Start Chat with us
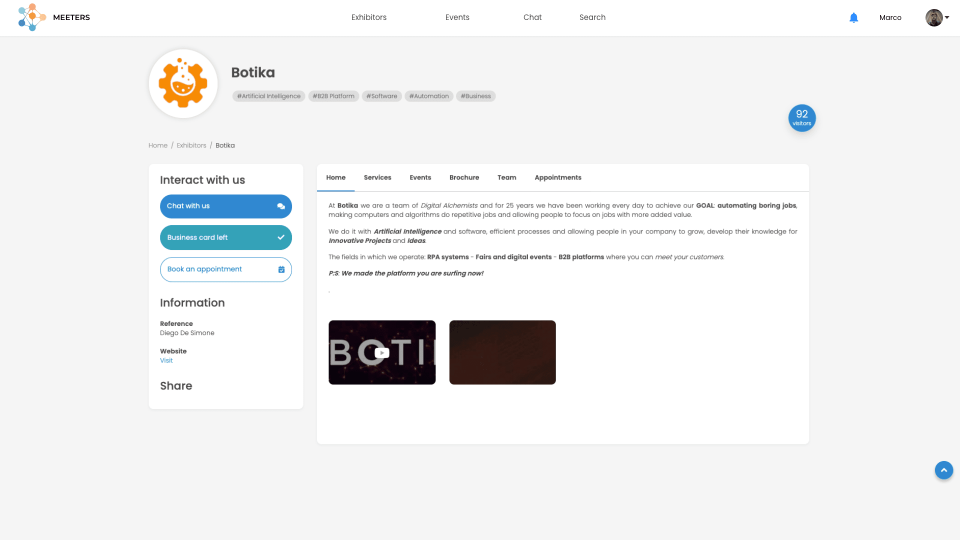 coord(226,206)
